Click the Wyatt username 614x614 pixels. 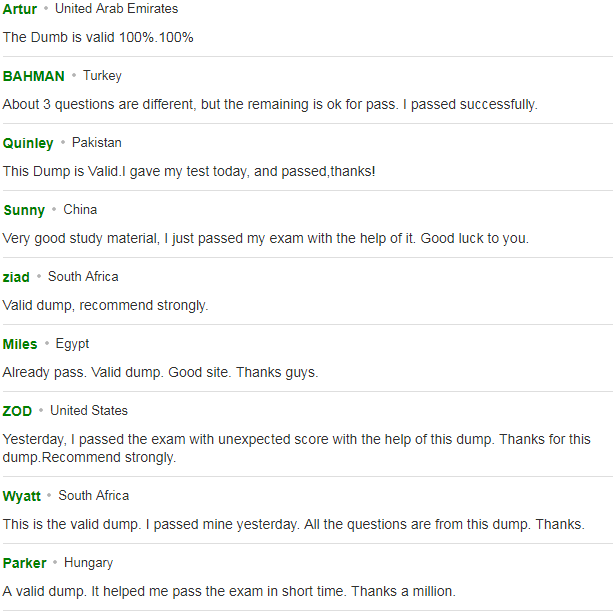pos(22,496)
